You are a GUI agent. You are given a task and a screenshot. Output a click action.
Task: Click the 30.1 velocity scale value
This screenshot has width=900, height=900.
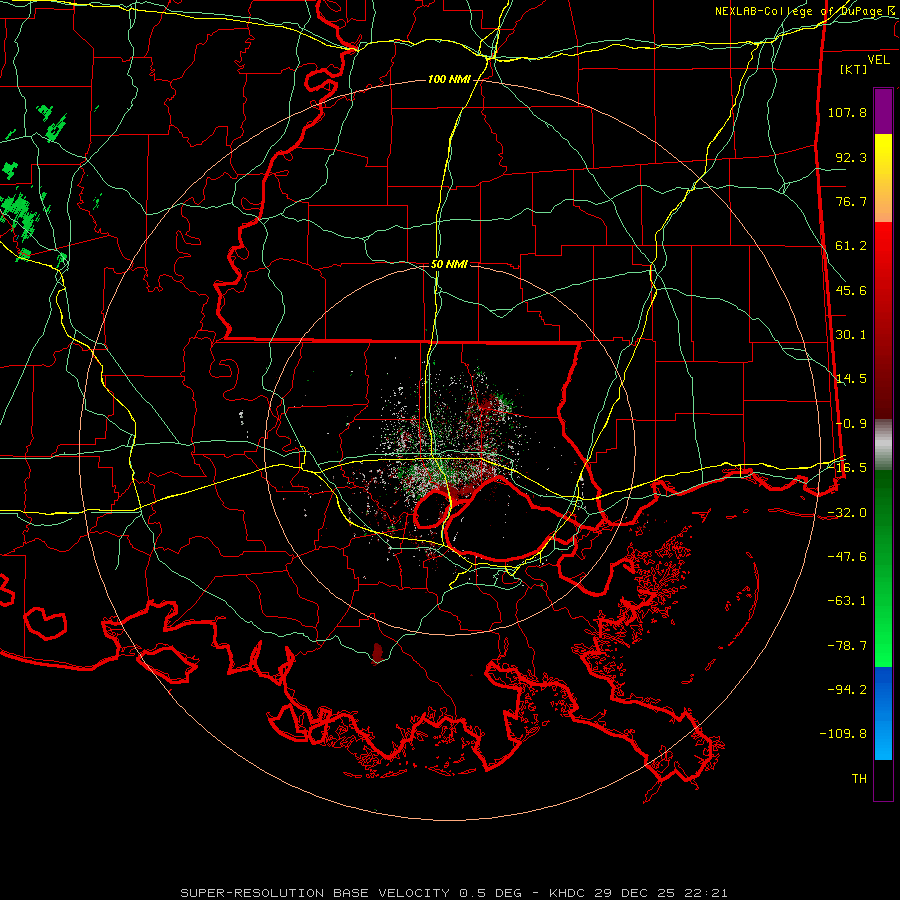pos(851,335)
